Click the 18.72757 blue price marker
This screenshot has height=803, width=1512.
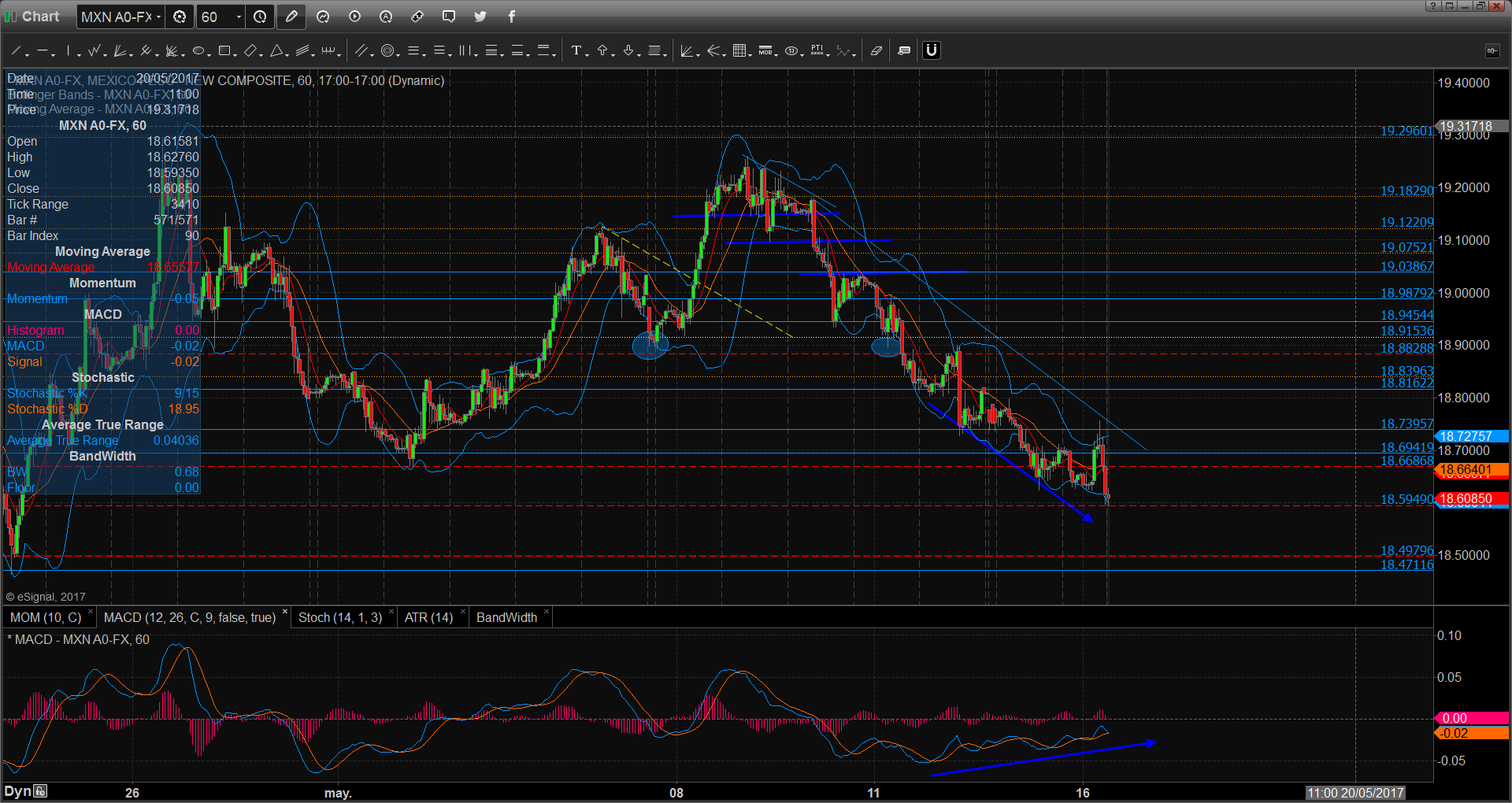[1471, 436]
